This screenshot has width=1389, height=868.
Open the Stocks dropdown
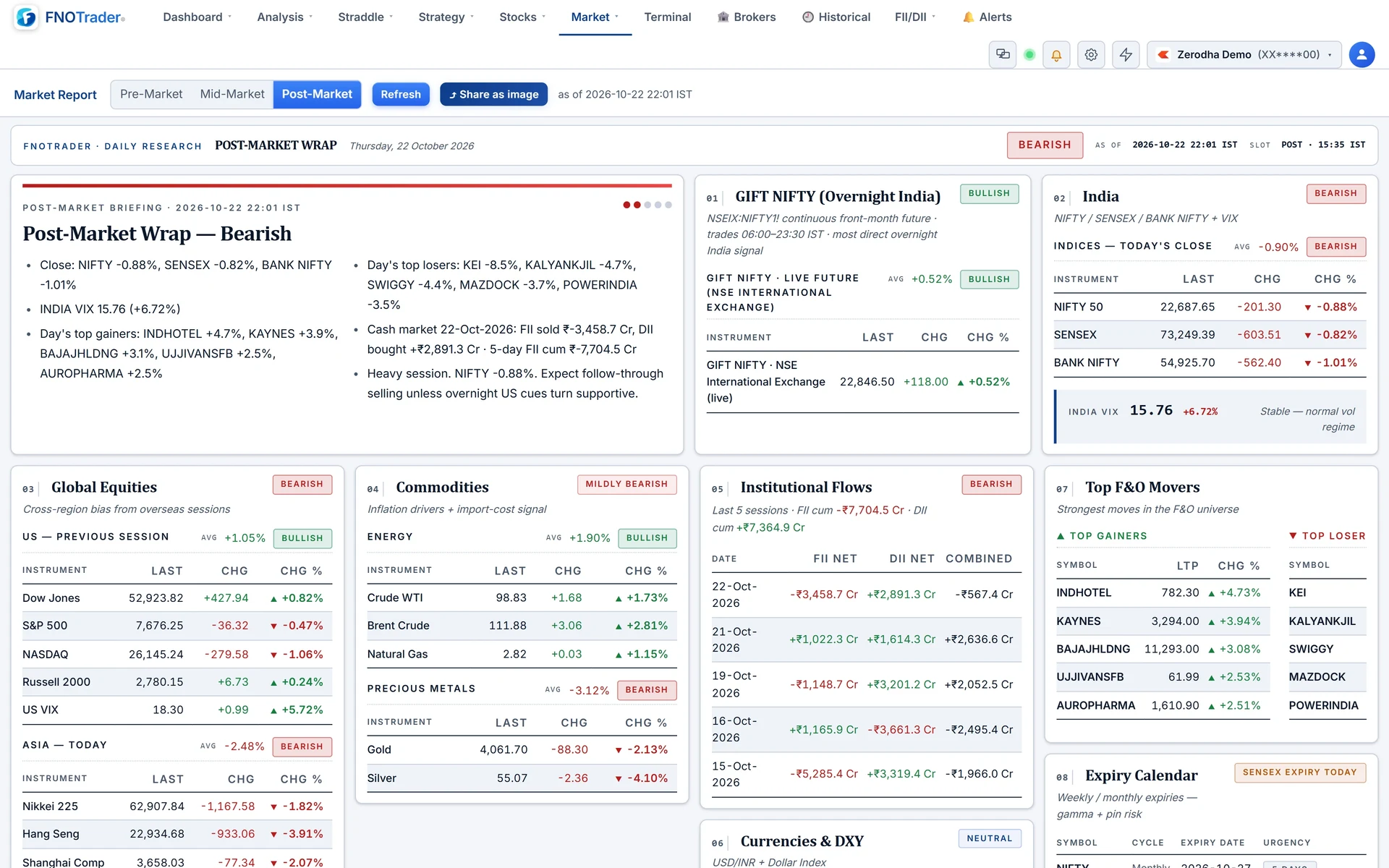pyautogui.click(x=522, y=17)
